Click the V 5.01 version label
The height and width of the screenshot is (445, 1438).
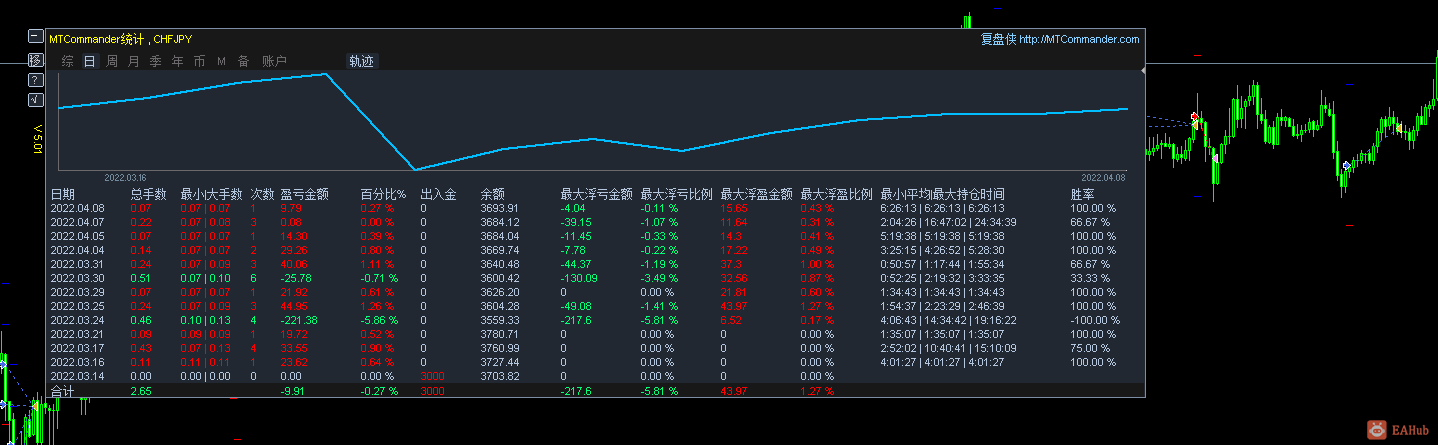pyautogui.click(x=37, y=140)
